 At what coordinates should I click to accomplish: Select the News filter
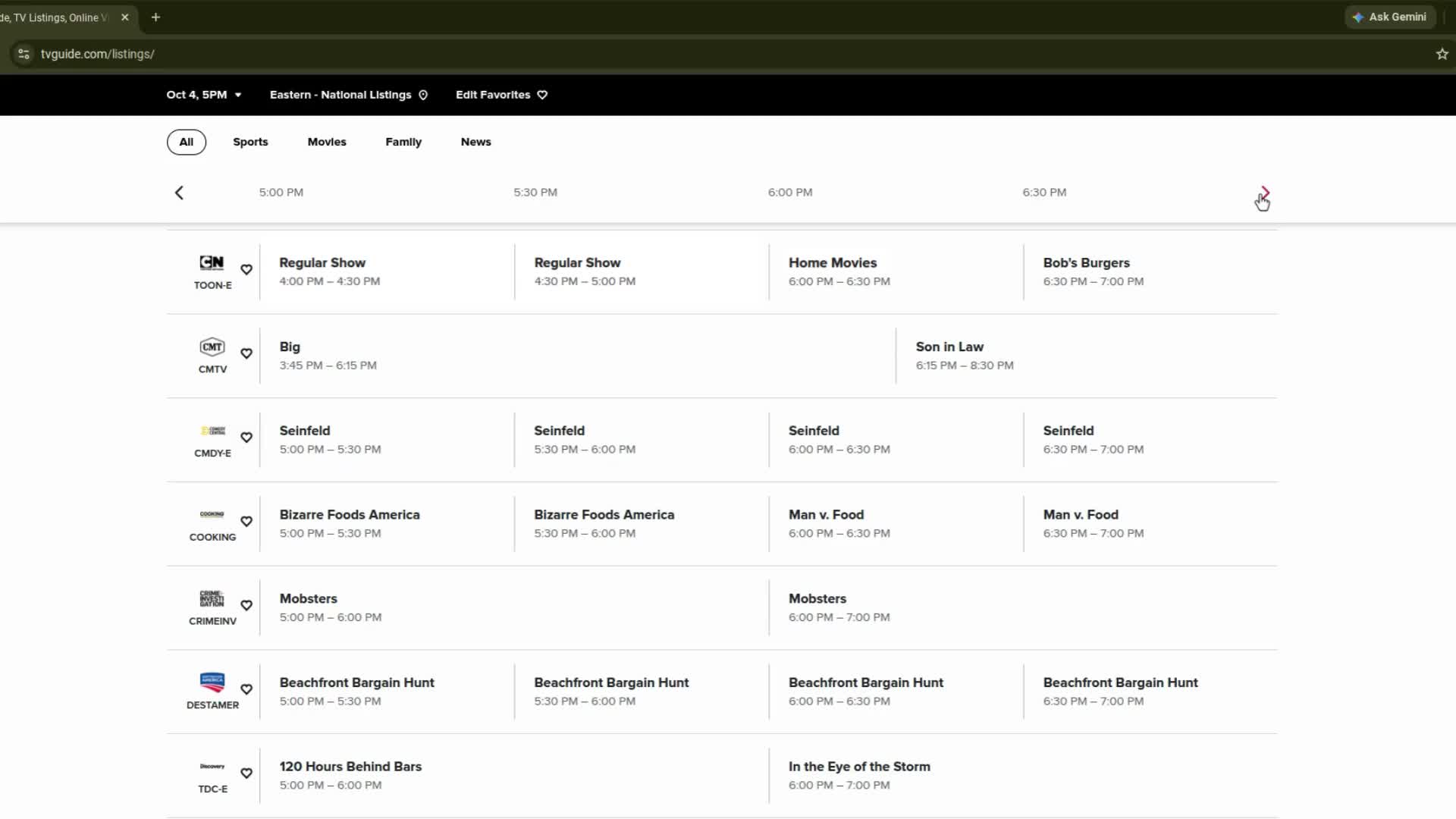[x=476, y=142]
